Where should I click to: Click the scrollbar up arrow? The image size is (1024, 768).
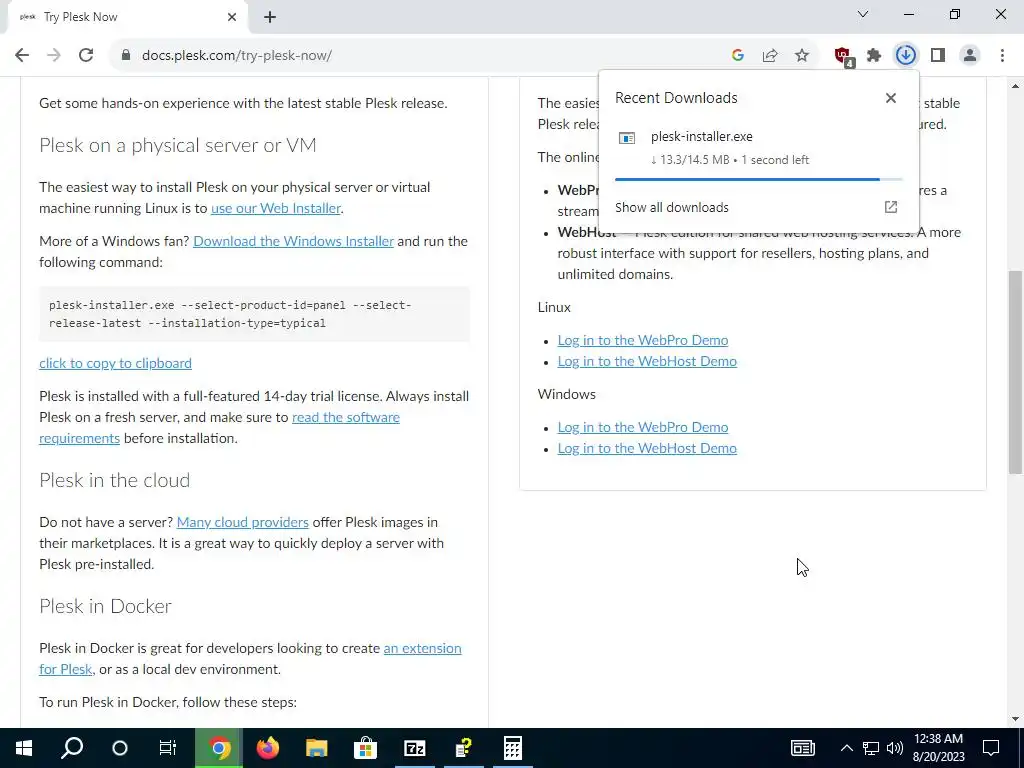pos(1015,86)
